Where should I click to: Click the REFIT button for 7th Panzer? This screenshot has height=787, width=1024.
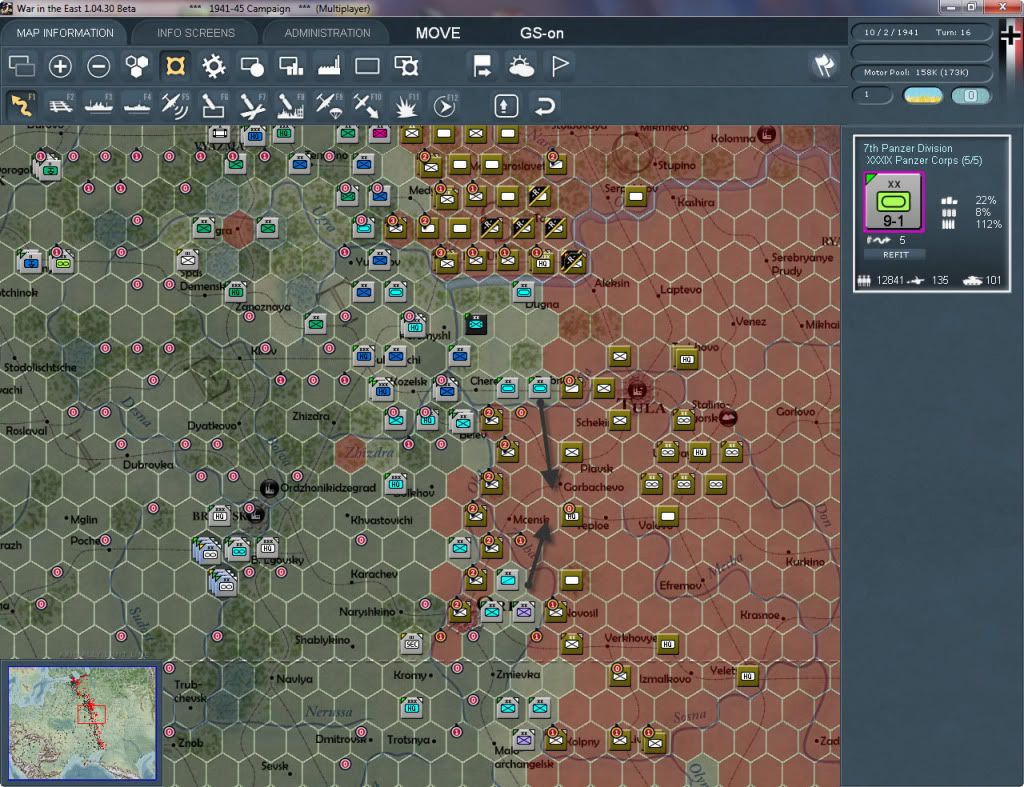(x=895, y=255)
